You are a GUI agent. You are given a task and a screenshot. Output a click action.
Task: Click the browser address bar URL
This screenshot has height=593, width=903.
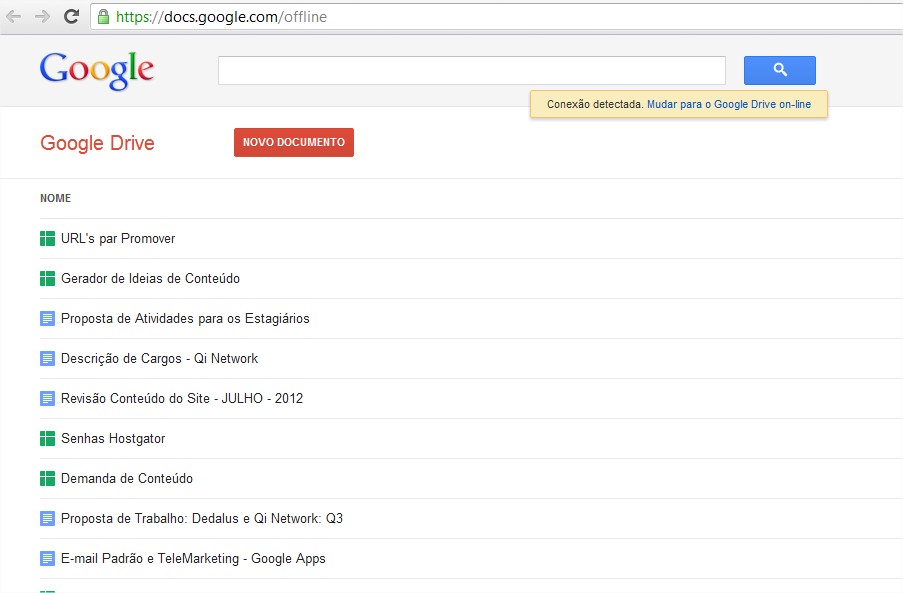click(x=221, y=17)
